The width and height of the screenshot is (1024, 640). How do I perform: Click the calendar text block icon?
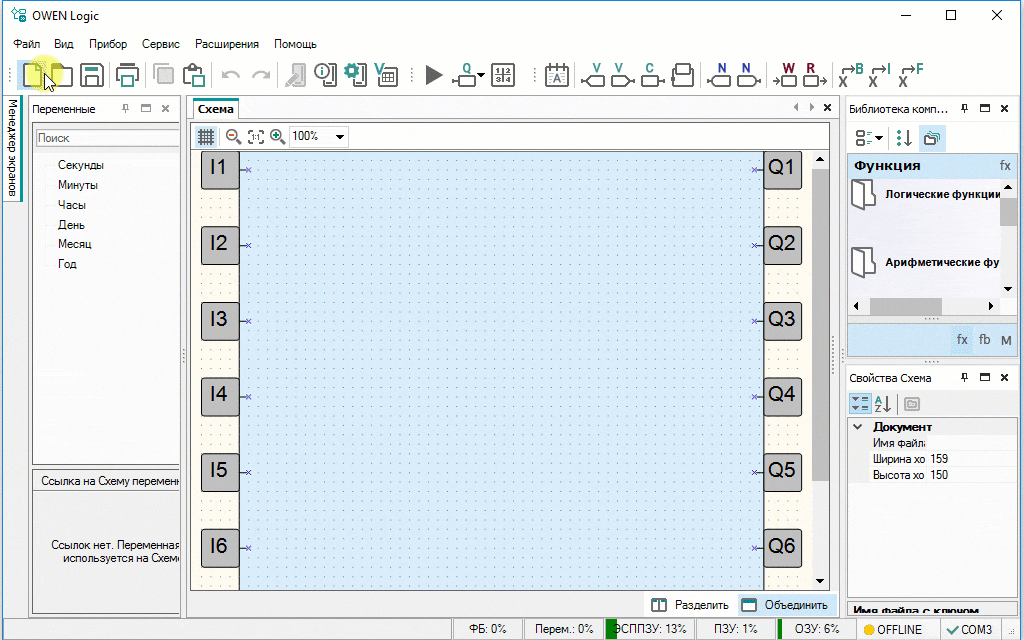click(x=556, y=75)
